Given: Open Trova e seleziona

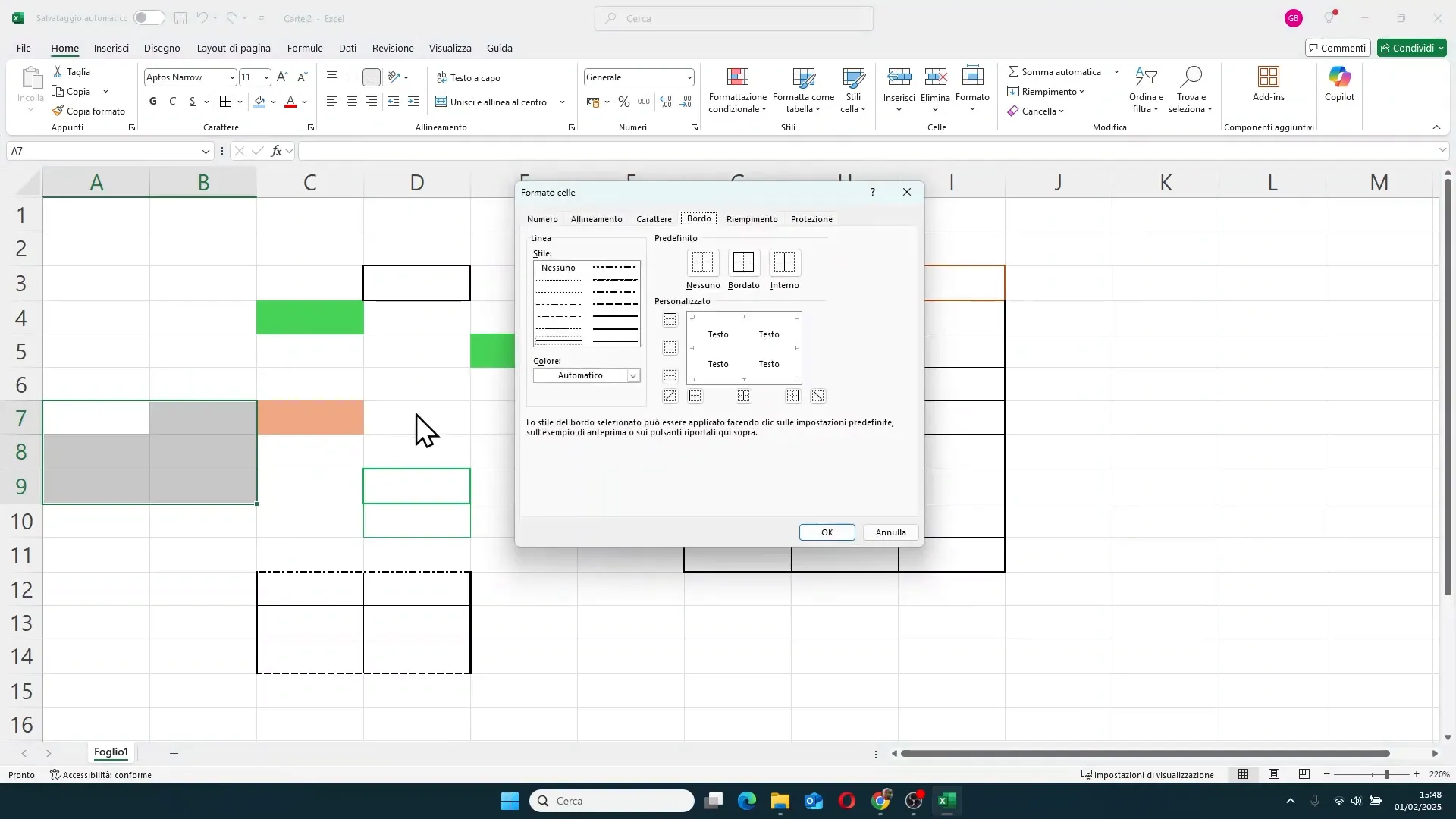Looking at the screenshot, I should (x=1191, y=90).
